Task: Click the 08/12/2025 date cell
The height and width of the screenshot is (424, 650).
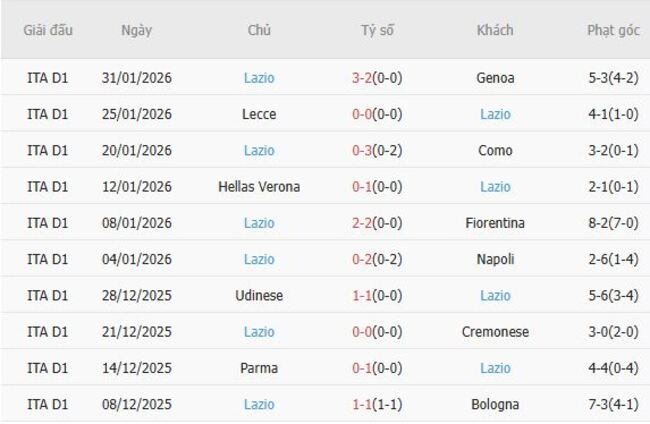Action: [137, 405]
